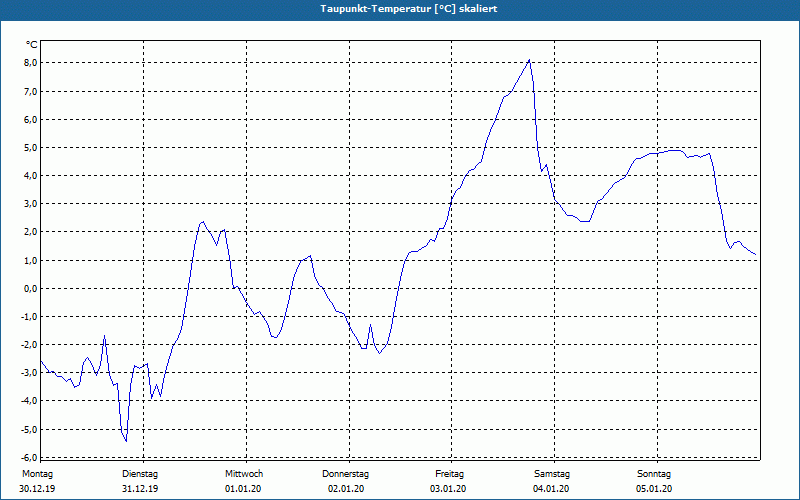Click the date 31.12.19
The height and width of the screenshot is (500, 800).
click(140, 489)
